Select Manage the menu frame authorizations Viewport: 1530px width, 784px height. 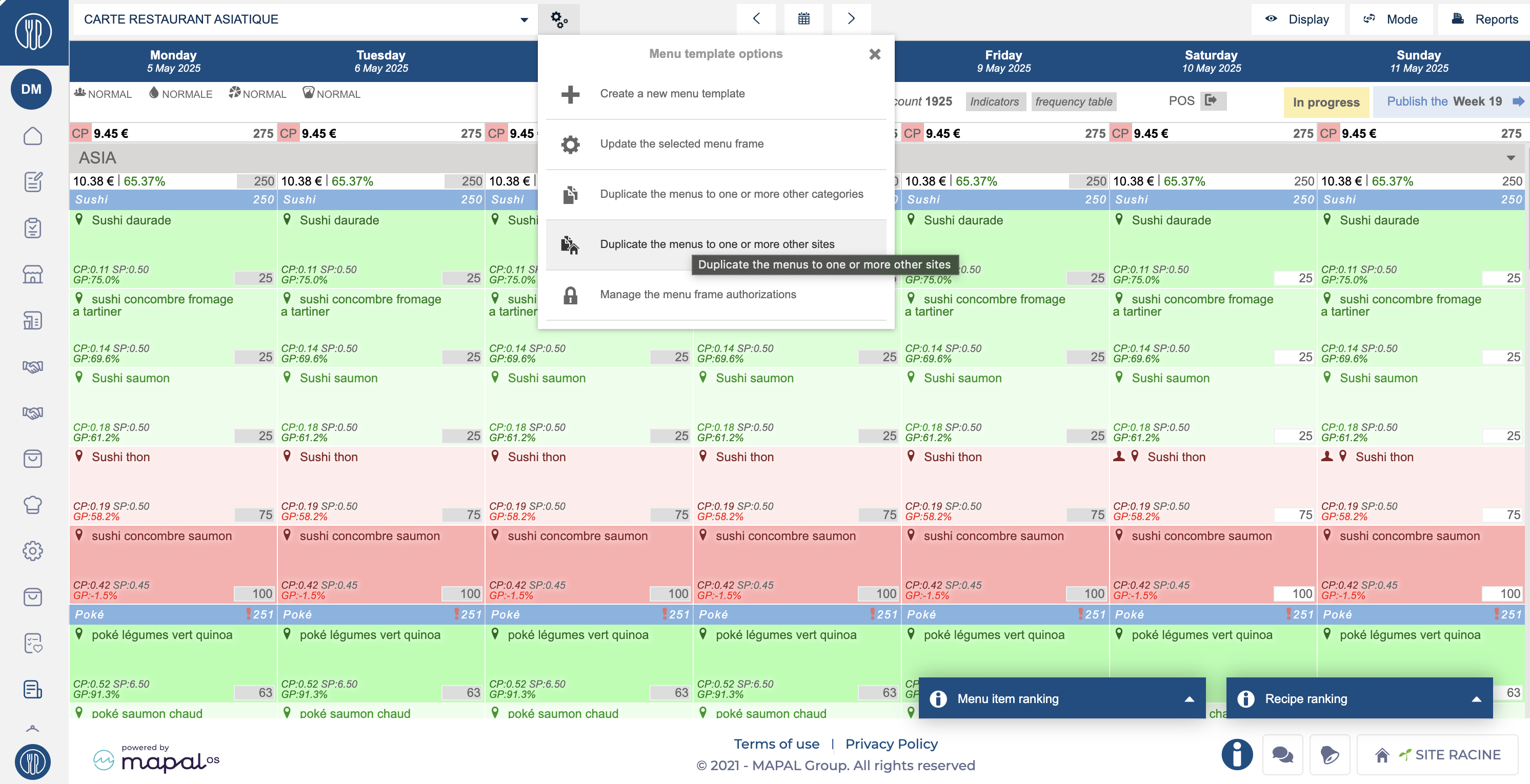tap(697, 294)
